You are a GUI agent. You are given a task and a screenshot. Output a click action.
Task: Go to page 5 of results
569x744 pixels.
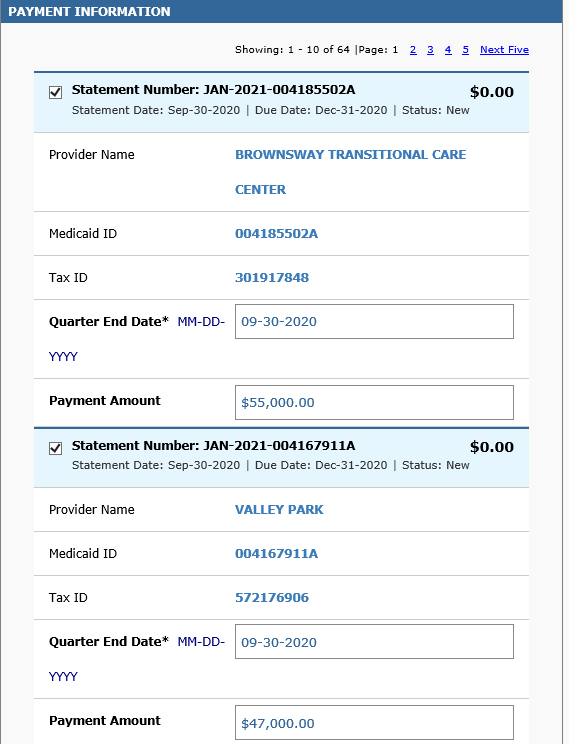[465, 50]
